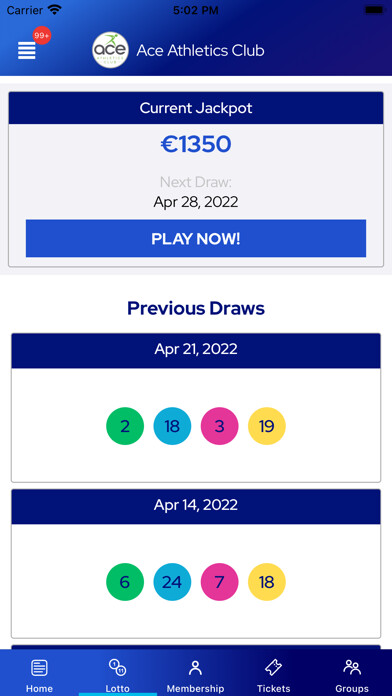Open the Membership person icon
The height and width of the screenshot is (696, 392).
195,667
